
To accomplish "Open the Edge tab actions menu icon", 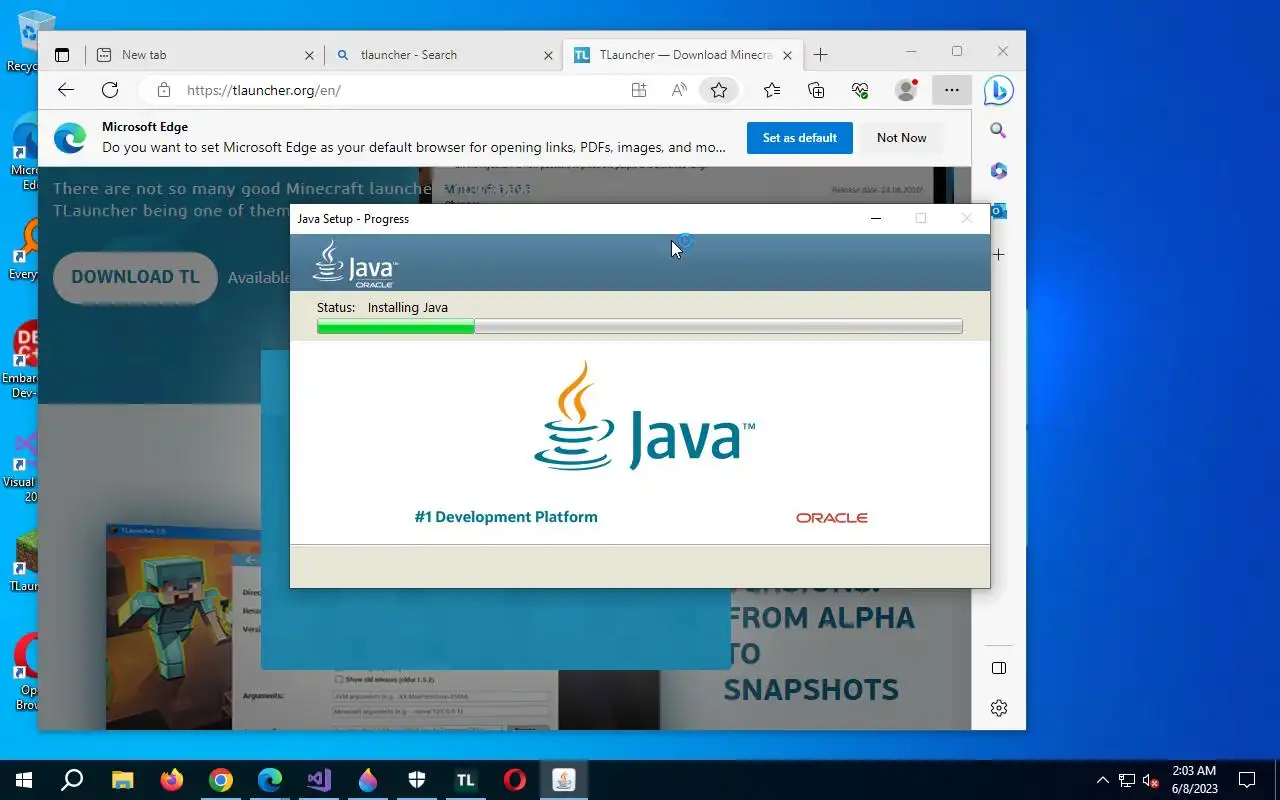I will pos(62,55).
